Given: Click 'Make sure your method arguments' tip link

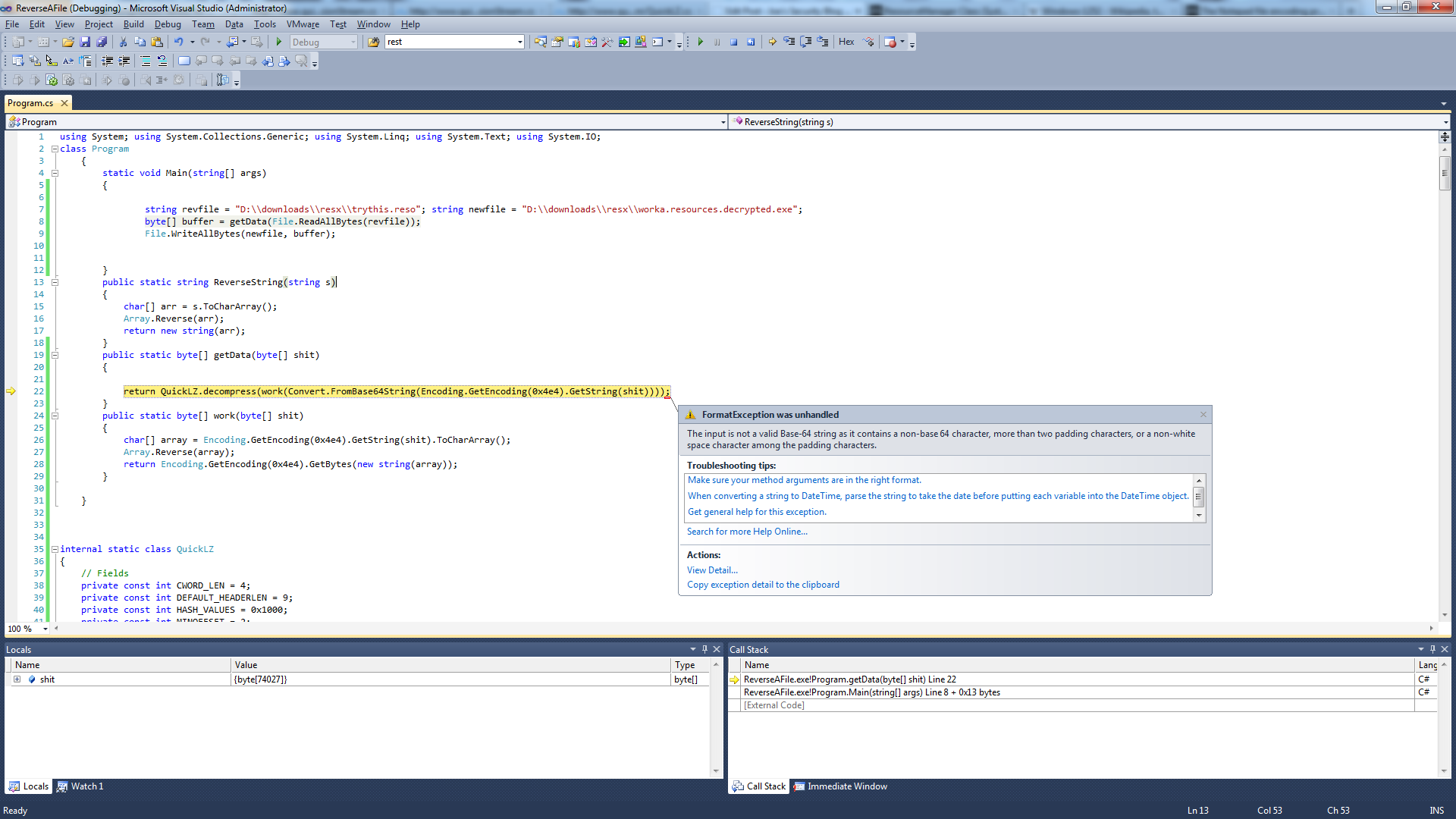Looking at the screenshot, I should [x=804, y=480].
